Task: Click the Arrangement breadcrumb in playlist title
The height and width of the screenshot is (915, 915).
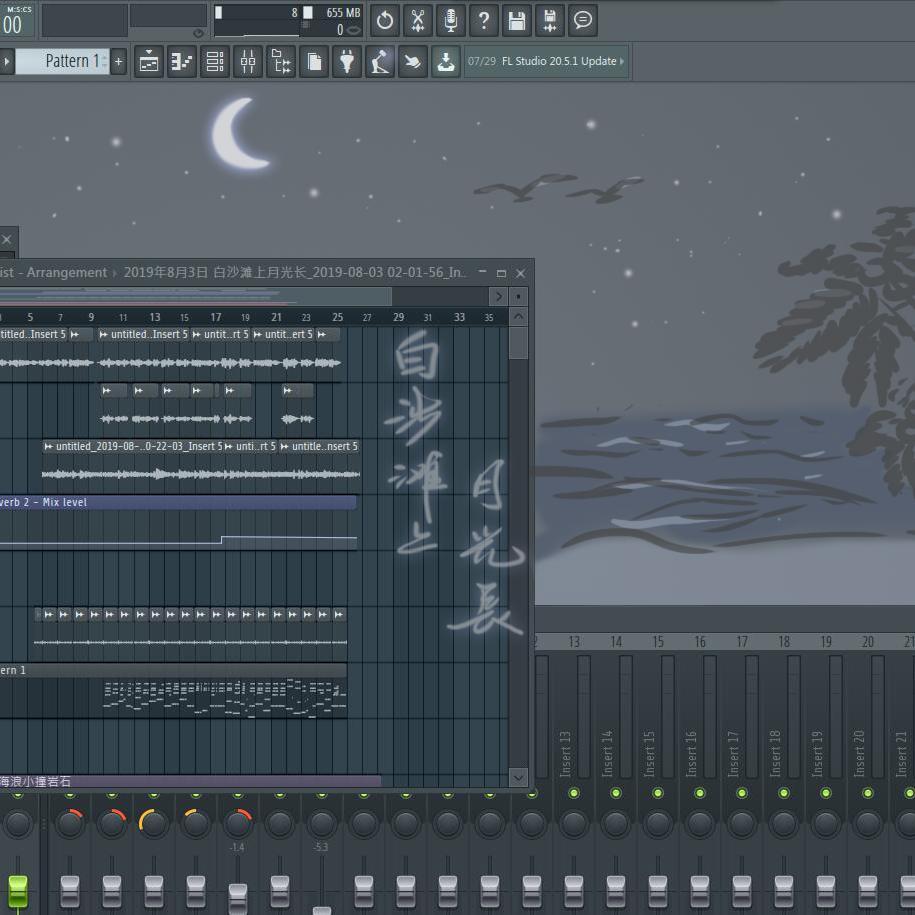Action: 66,272
